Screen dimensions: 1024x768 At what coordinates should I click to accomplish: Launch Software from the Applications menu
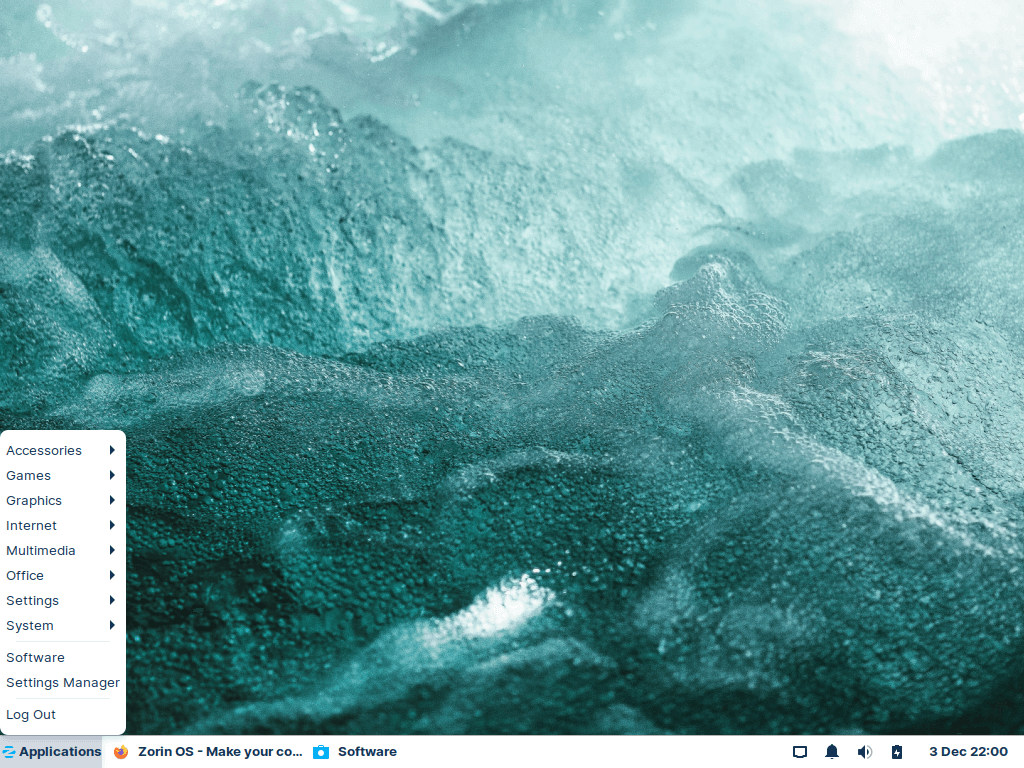(x=35, y=657)
